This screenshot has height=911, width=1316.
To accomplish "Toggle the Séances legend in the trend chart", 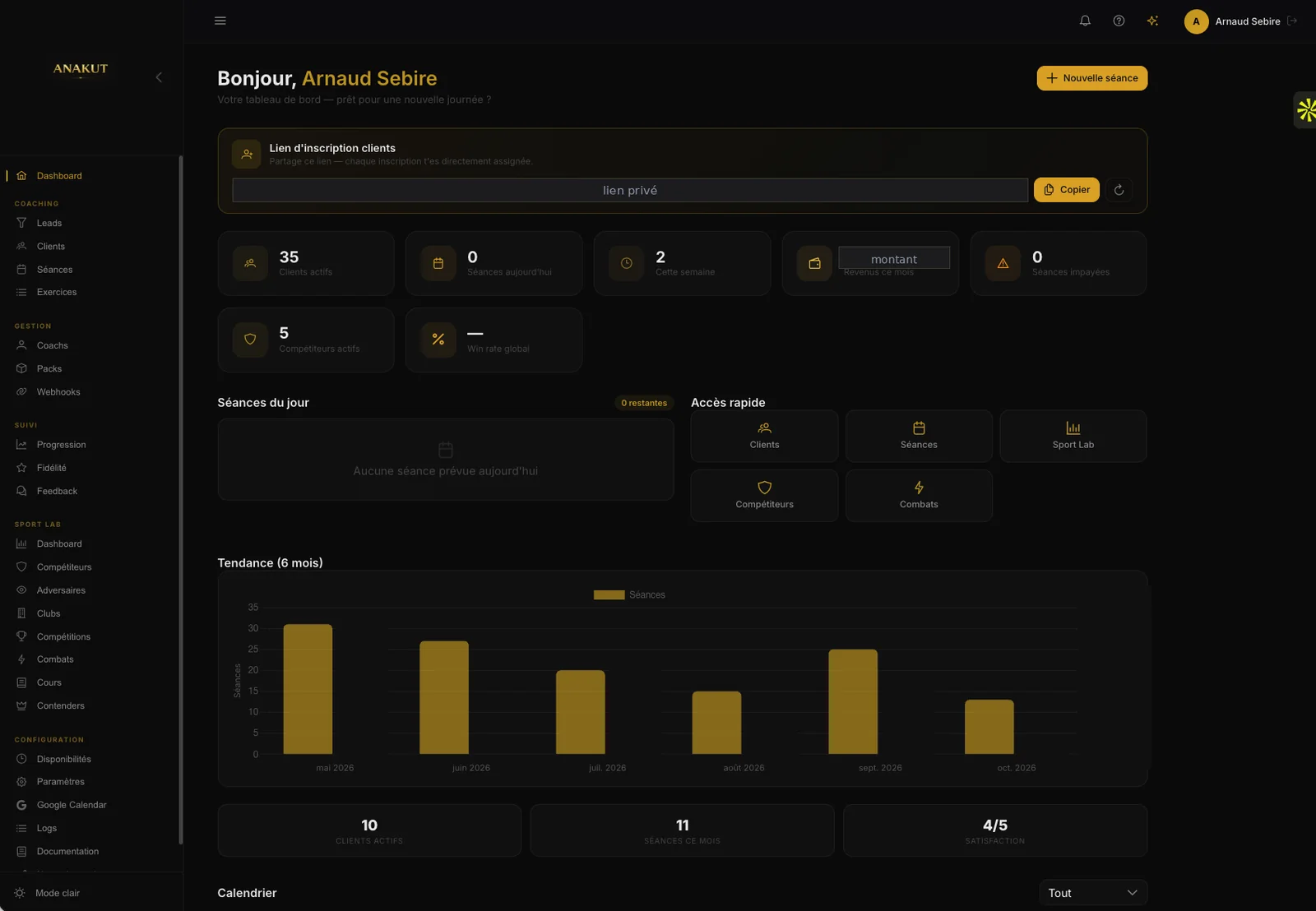I will click(629, 594).
